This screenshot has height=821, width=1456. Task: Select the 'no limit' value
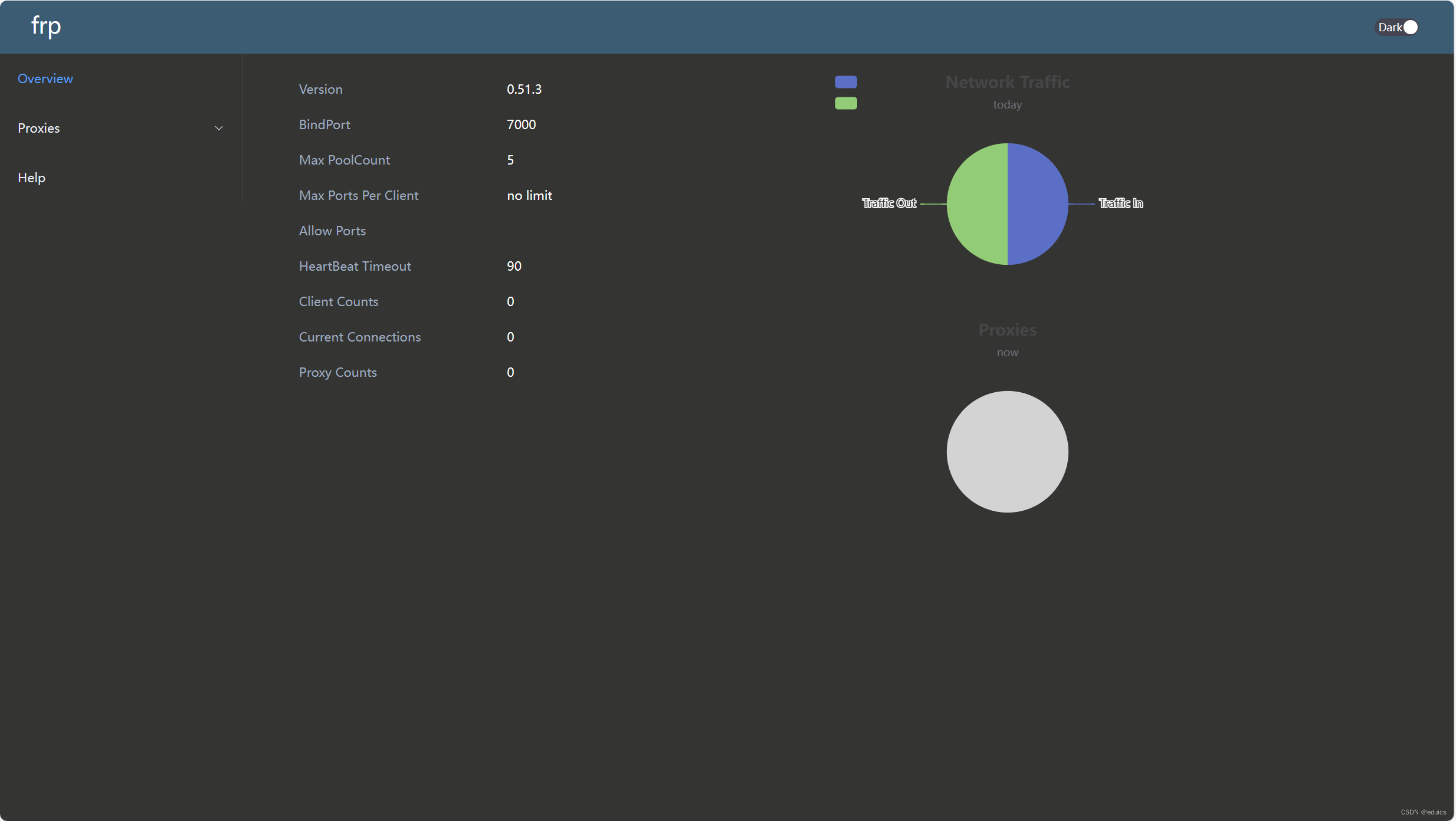click(x=530, y=195)
